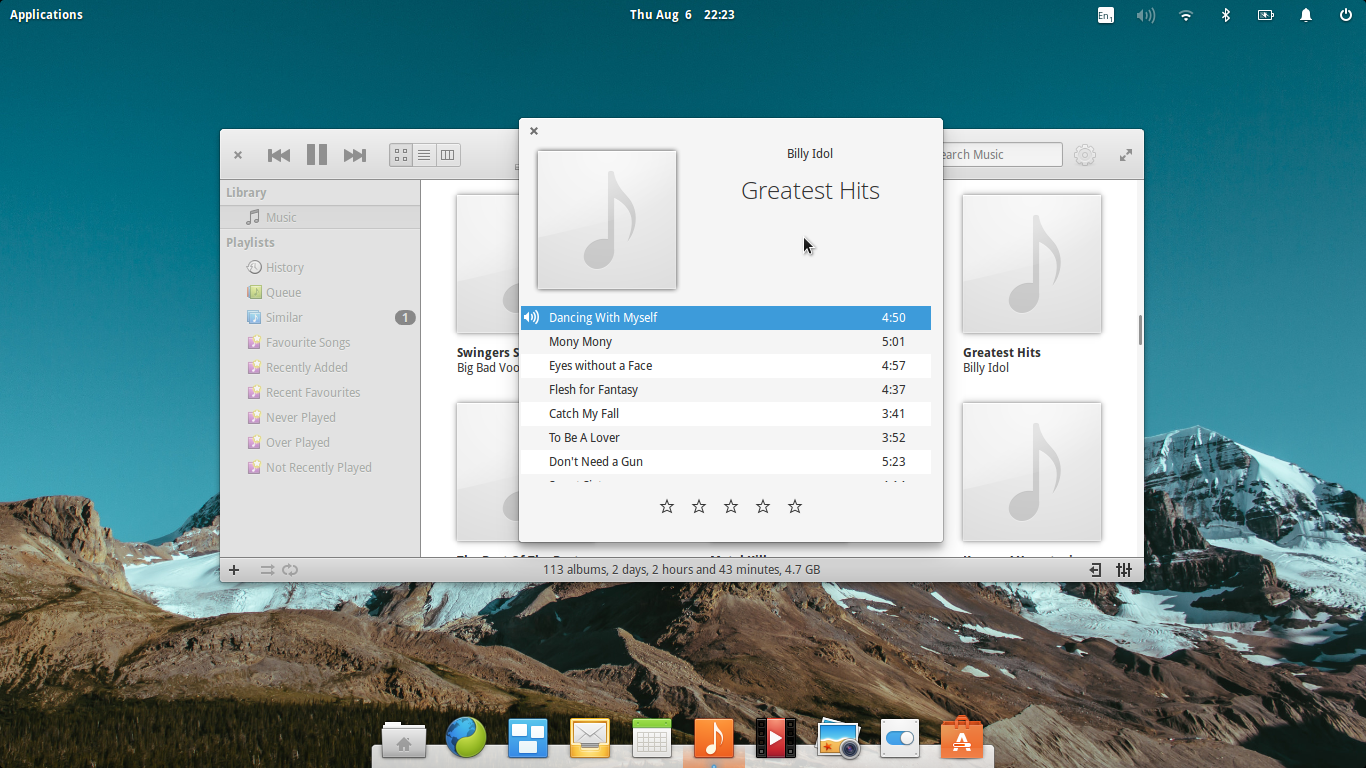Open the search settings gear icon
The height and width of the screenshot is (768, 1366).
pyautogui.click(x=1085, y=155)
